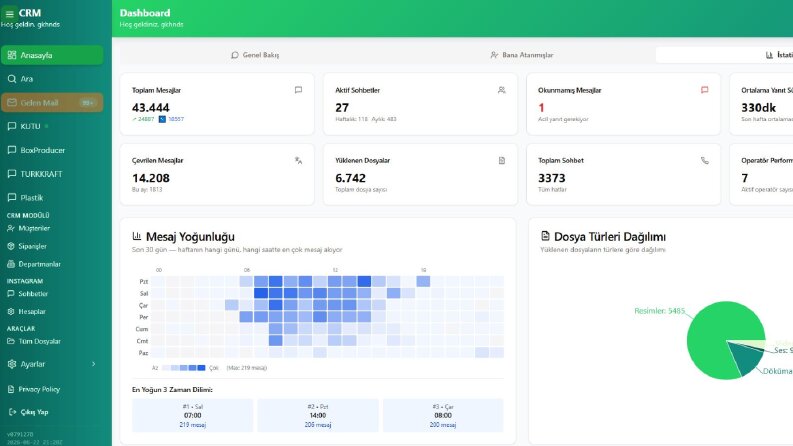The height and width of the screenshot is (446, 793).
Task: Click the Ara magnifier icon
Action: point(12,79)
